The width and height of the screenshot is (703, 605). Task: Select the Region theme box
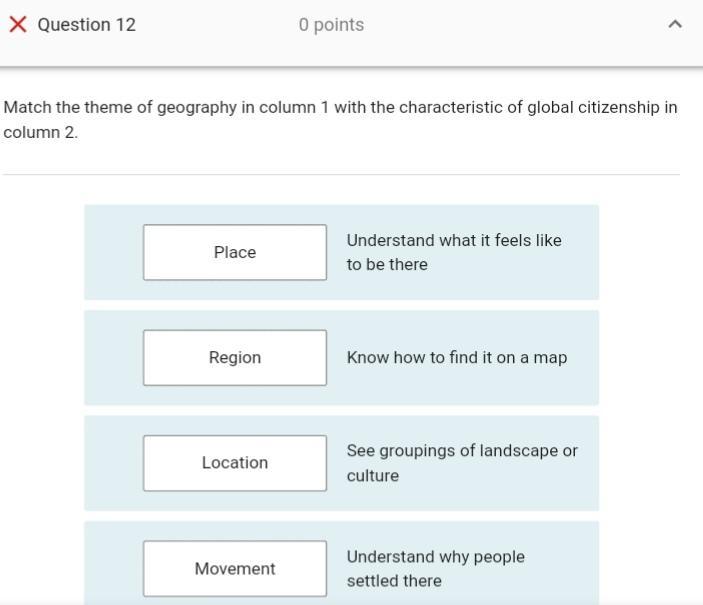(235, 358)
